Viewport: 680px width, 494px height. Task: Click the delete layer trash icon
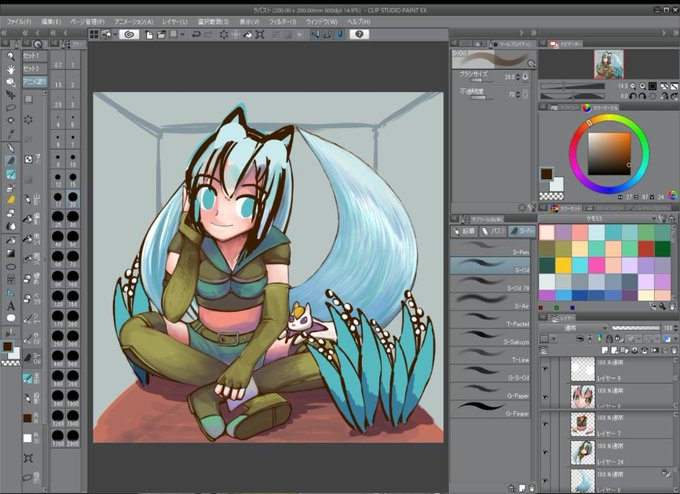pos(673,350)
